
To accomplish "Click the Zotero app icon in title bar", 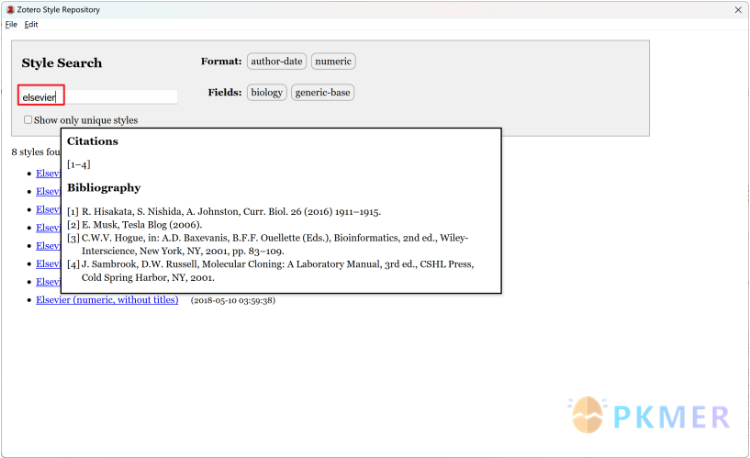I will (10, 10).
